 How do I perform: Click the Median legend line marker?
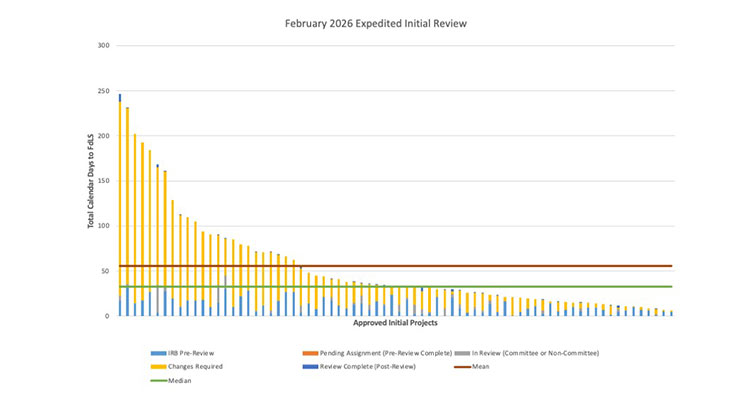pos(159,380)
